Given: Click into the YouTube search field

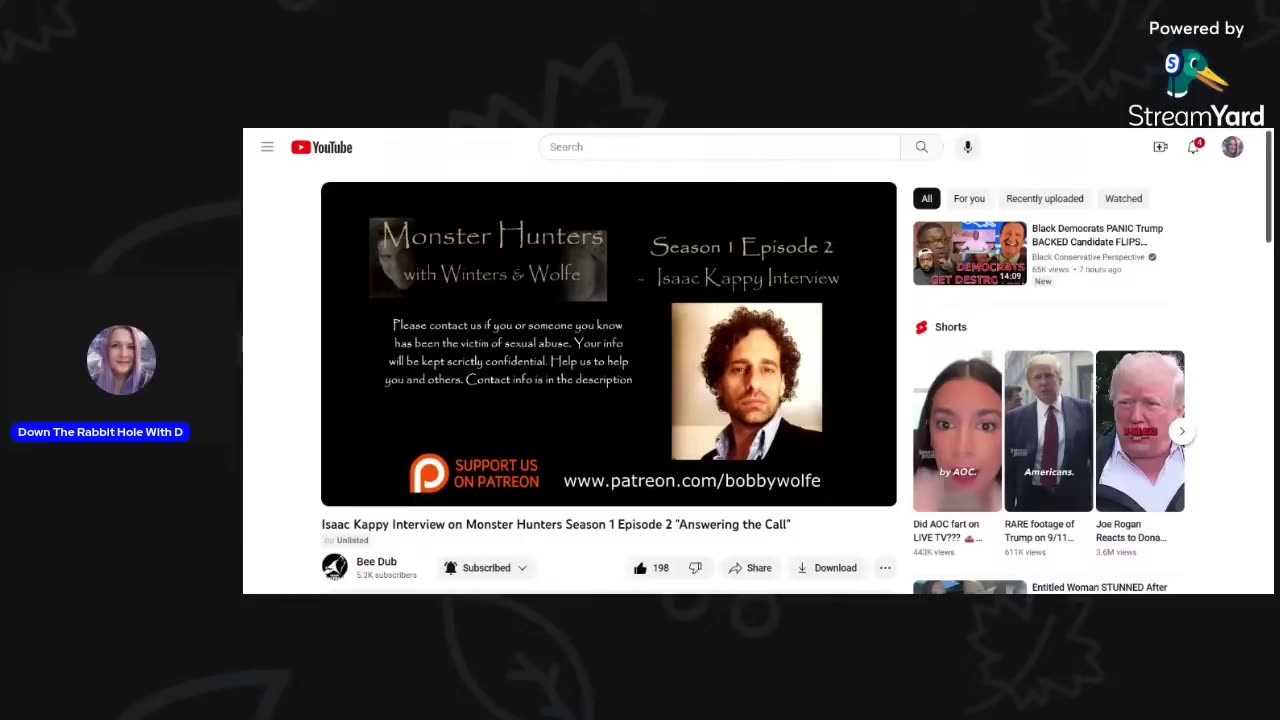Looking at the screenshot, I should 719,147.
